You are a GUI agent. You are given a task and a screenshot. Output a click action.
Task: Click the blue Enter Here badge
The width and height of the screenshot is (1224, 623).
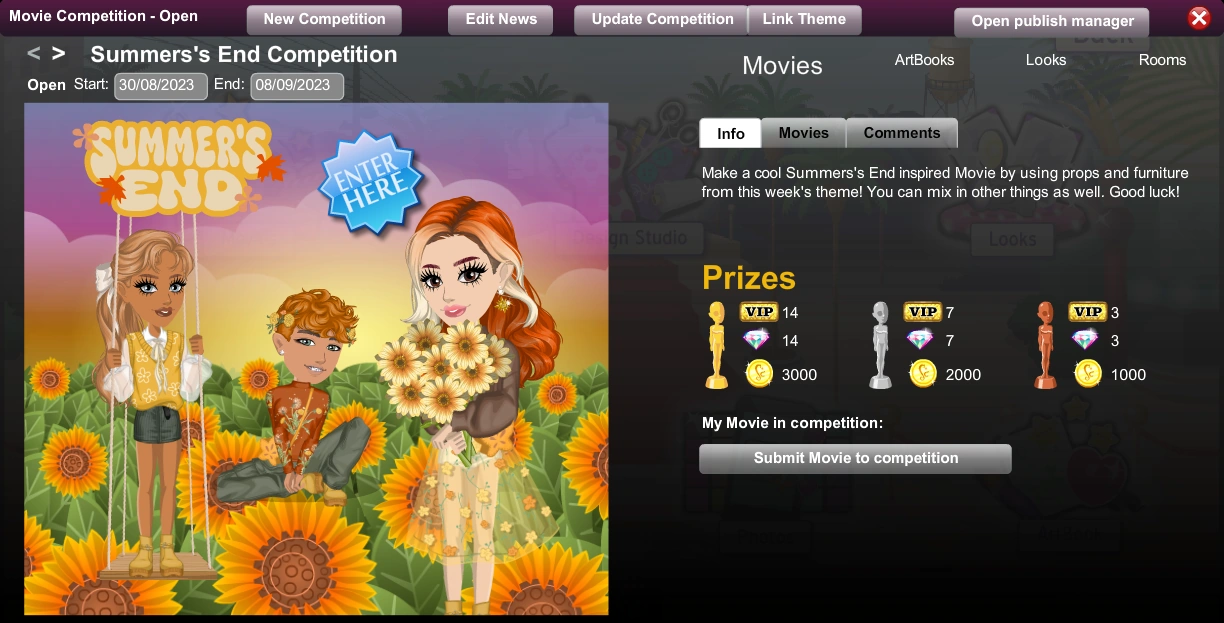pyautogui.click(x=371, y=183)
